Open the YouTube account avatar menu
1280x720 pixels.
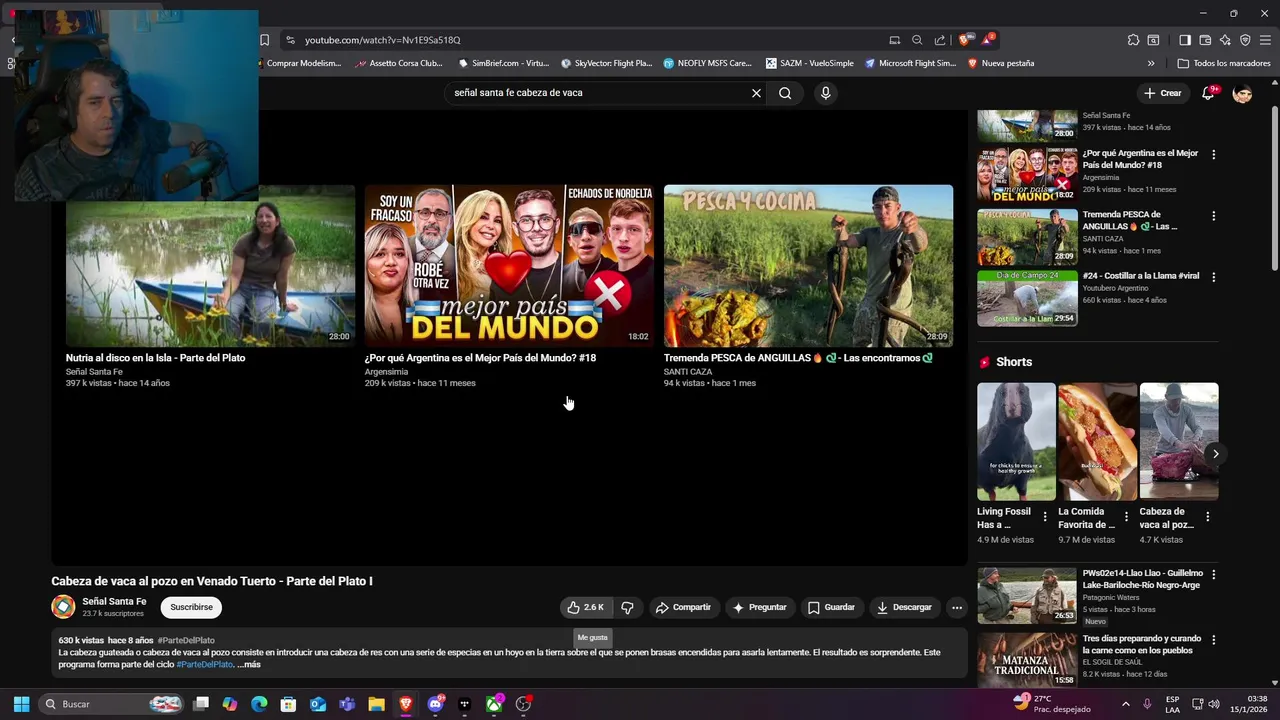[x=1242, y=93]
